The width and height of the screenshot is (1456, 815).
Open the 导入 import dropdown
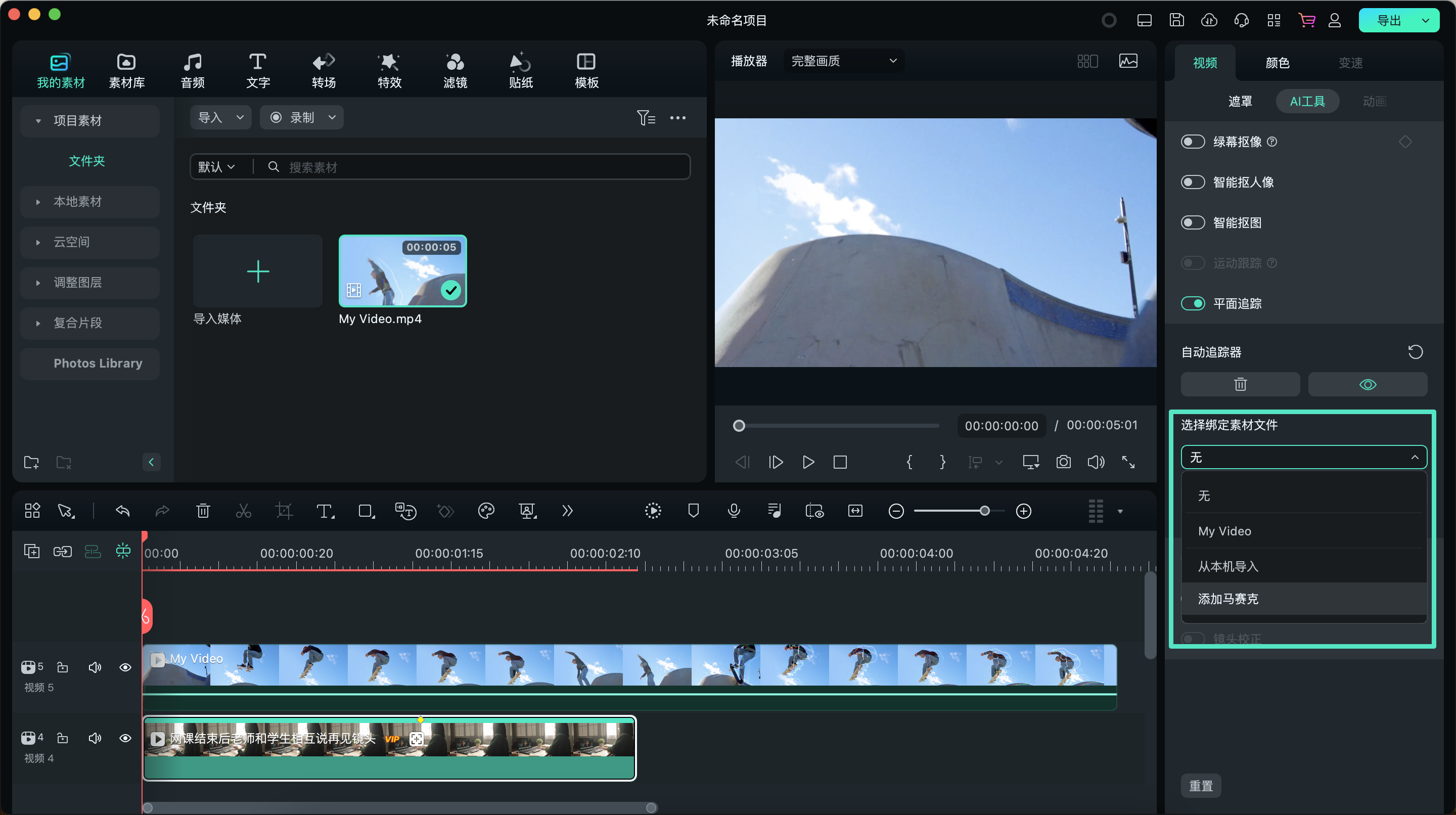[x=220, y=118]
